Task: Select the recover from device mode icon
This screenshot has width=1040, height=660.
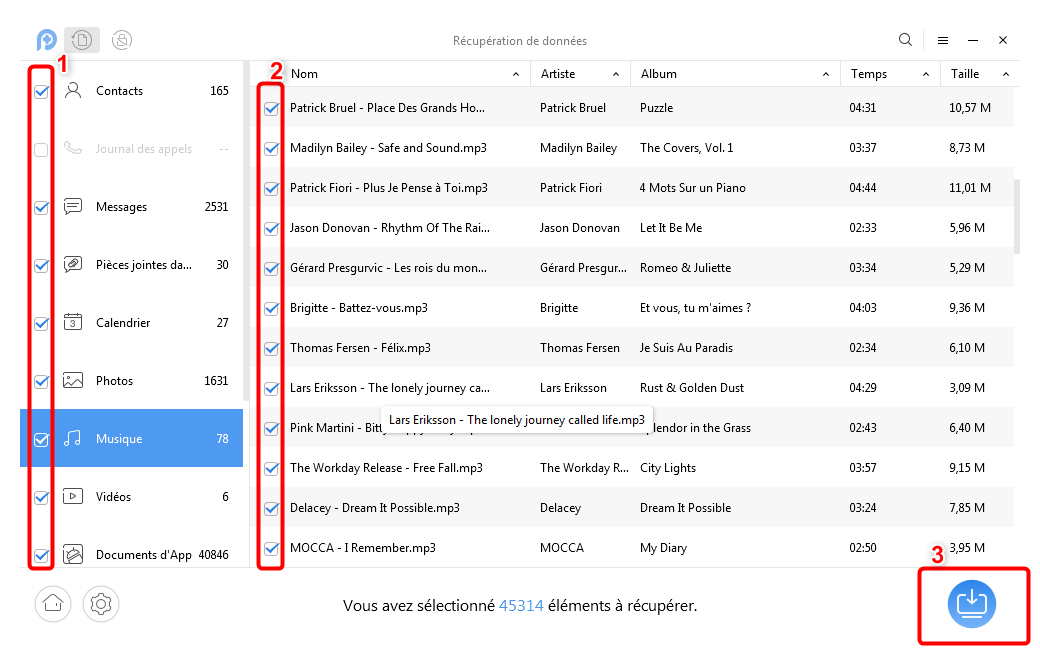Action: click(82, 40)
